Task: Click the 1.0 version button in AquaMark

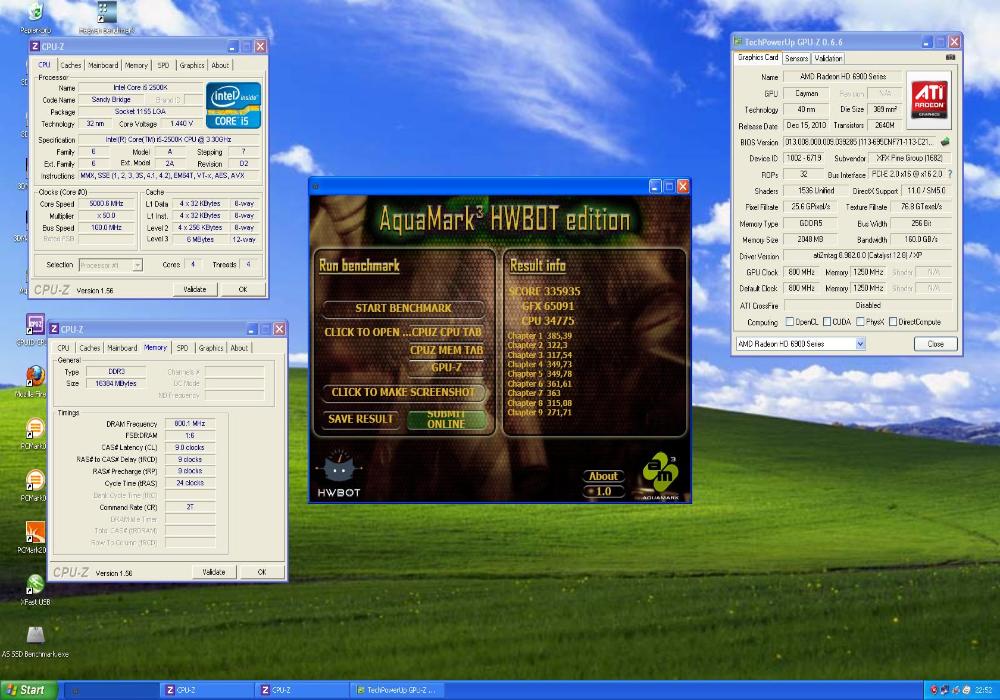Action: [x=603, y=492]
